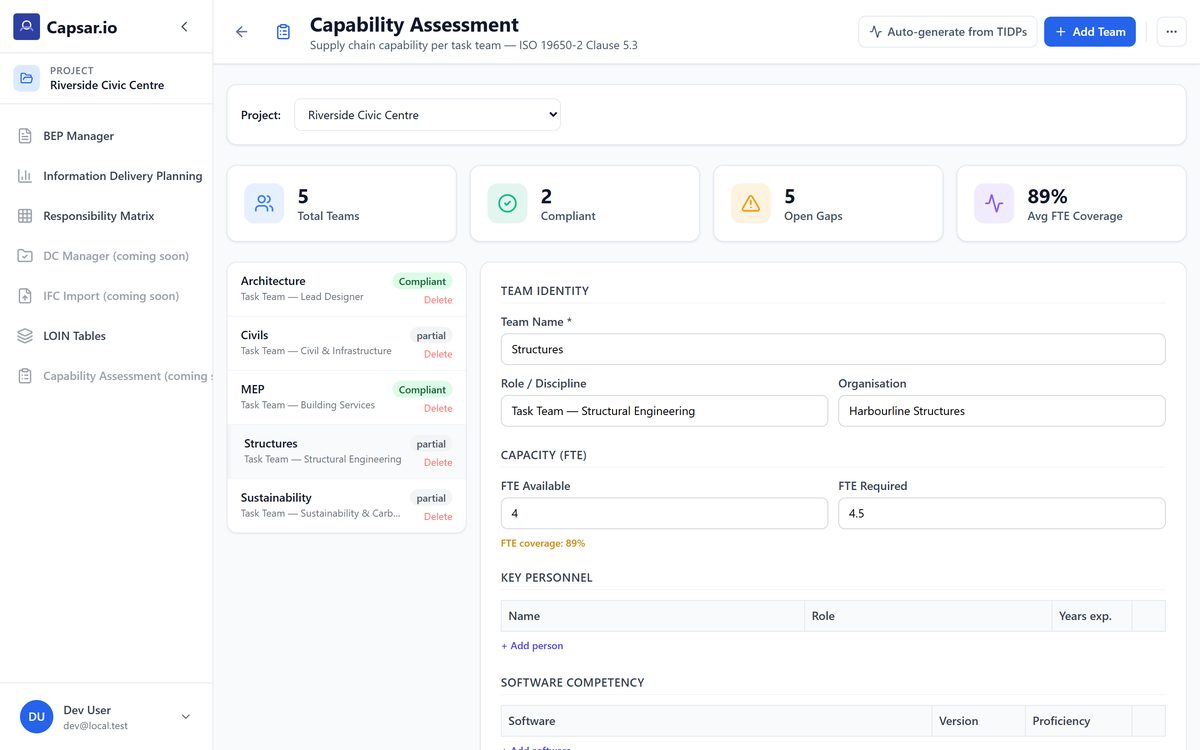This screenshot has width=1200, height=750.
Task: Click the Open Gaps warning icon
Action: tap(751, 203)
